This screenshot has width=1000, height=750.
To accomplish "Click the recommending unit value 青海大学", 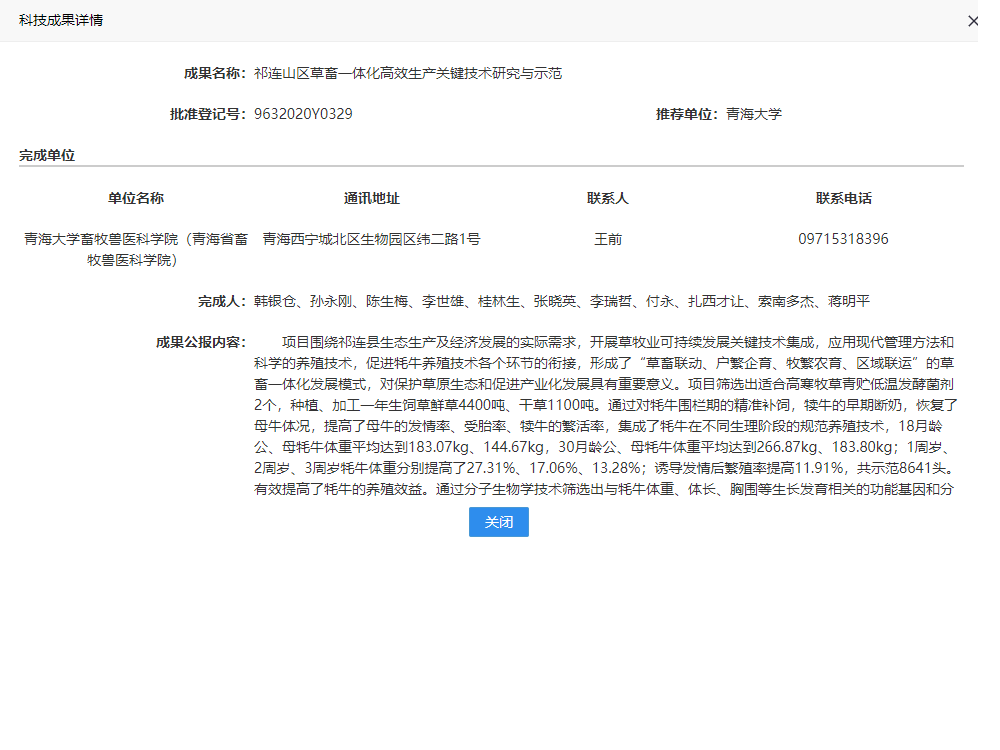I will (754, 114).
